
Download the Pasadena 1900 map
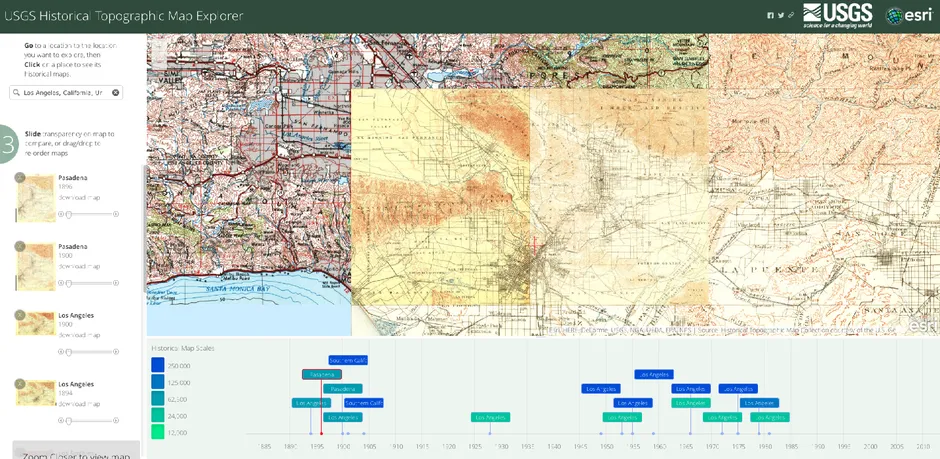click(79, 266)
